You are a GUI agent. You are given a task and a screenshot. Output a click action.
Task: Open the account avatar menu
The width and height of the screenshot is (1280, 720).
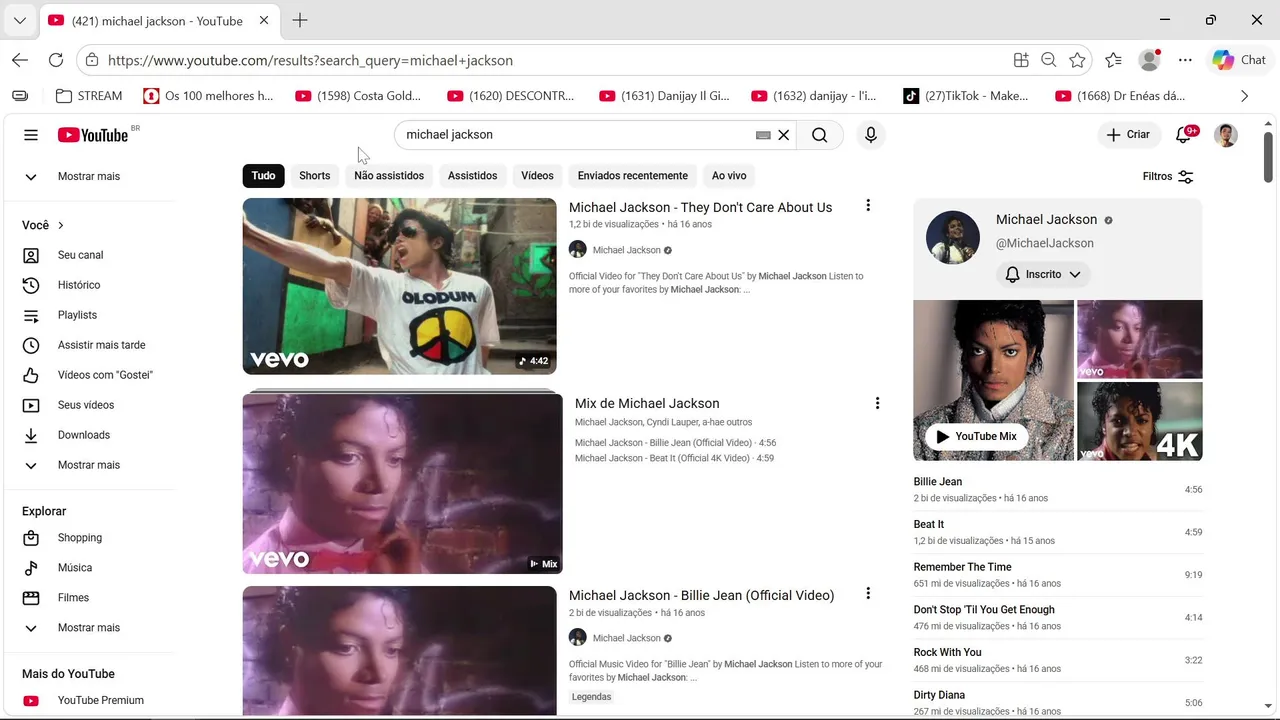pyautogui.click(x=1226, y=135)
